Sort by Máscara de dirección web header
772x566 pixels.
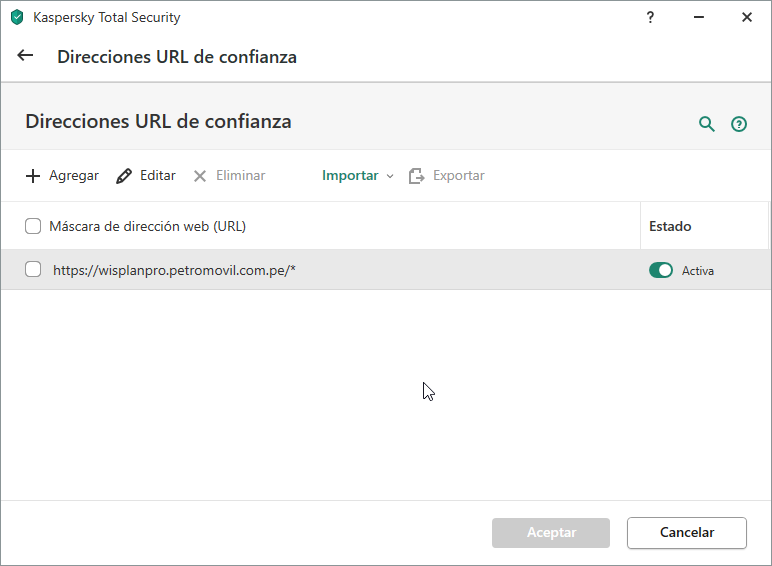click(x=148, y=226)
